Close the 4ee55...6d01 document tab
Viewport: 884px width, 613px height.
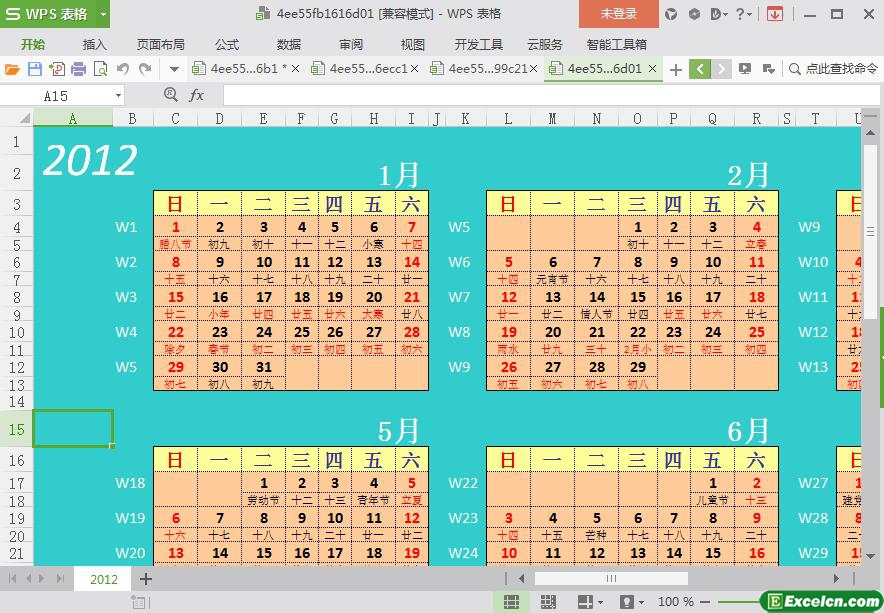point(653,69)
